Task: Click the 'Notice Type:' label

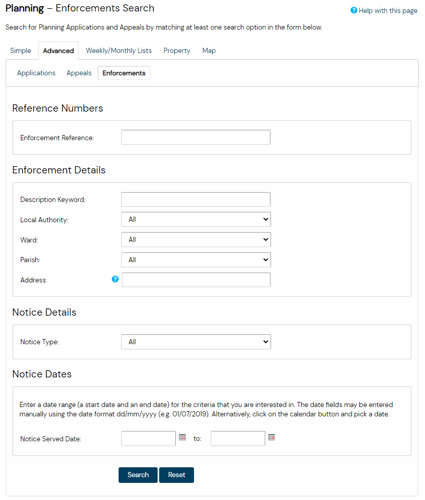Action: click(39, 342)
